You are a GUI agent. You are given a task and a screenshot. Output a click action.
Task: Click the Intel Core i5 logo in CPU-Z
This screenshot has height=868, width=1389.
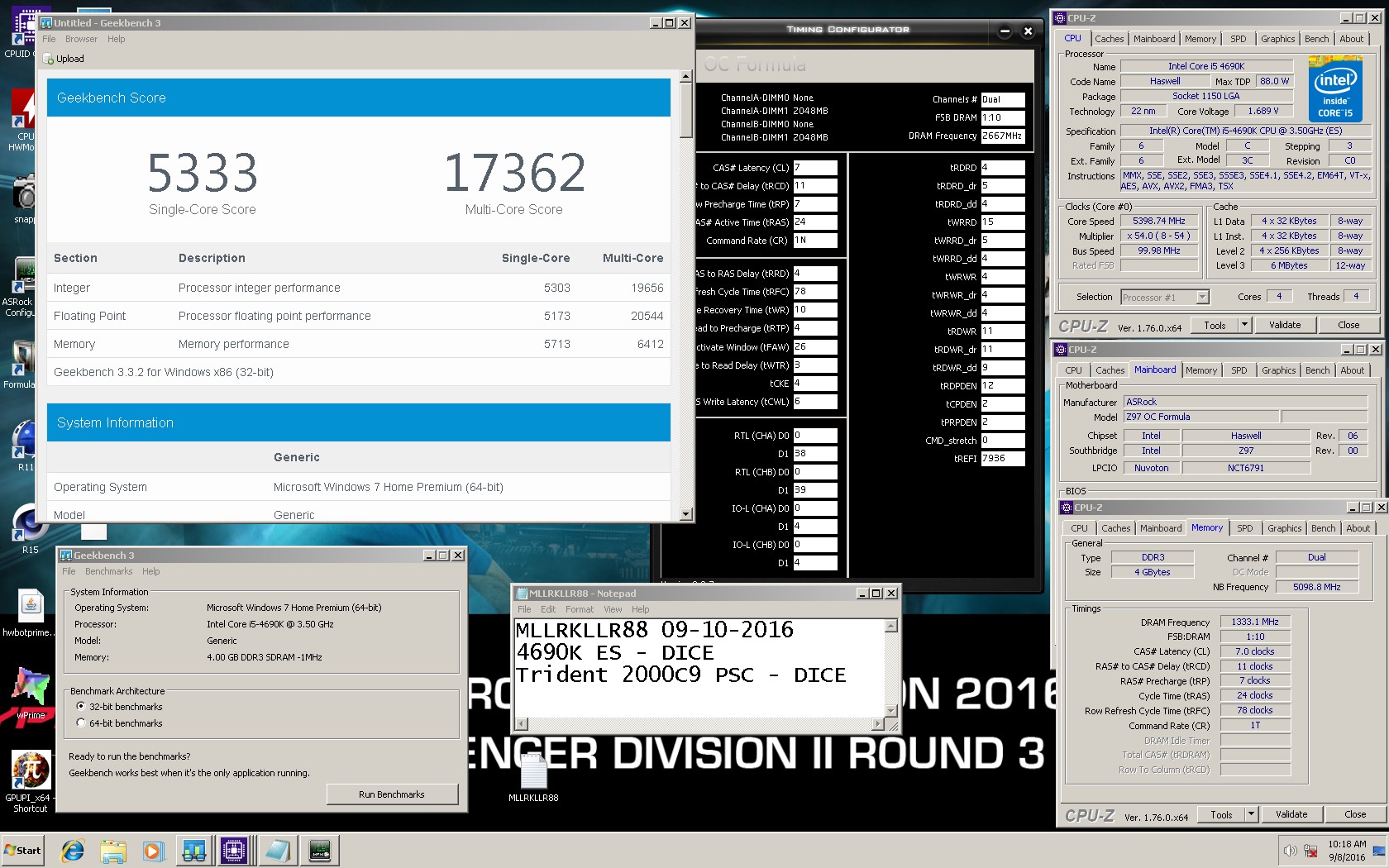[x=1335, y=88]
